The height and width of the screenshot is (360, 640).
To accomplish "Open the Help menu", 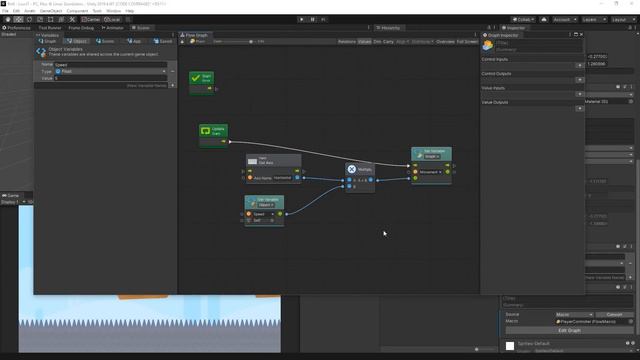I will pyautogui.click(x=129, y=11).
